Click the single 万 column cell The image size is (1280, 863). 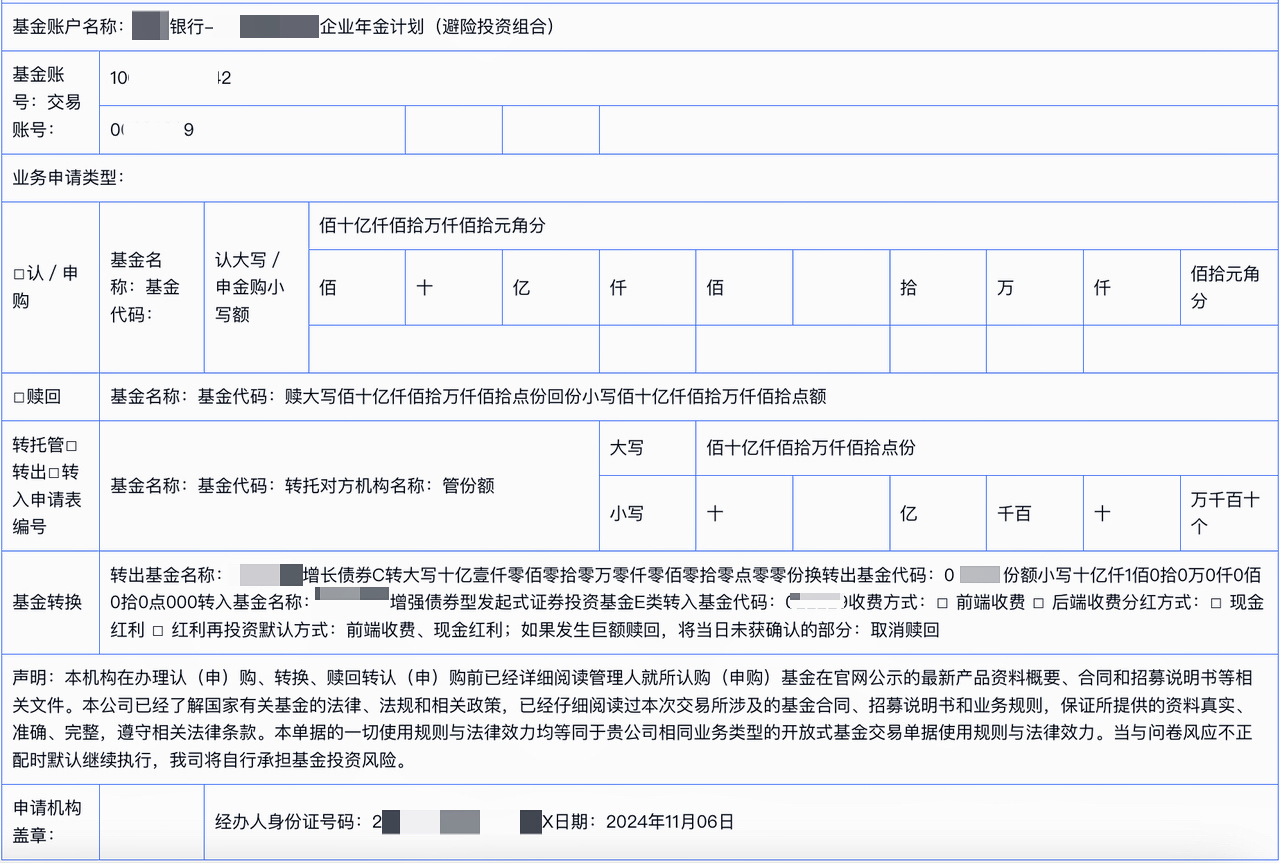coord(1035,288)
